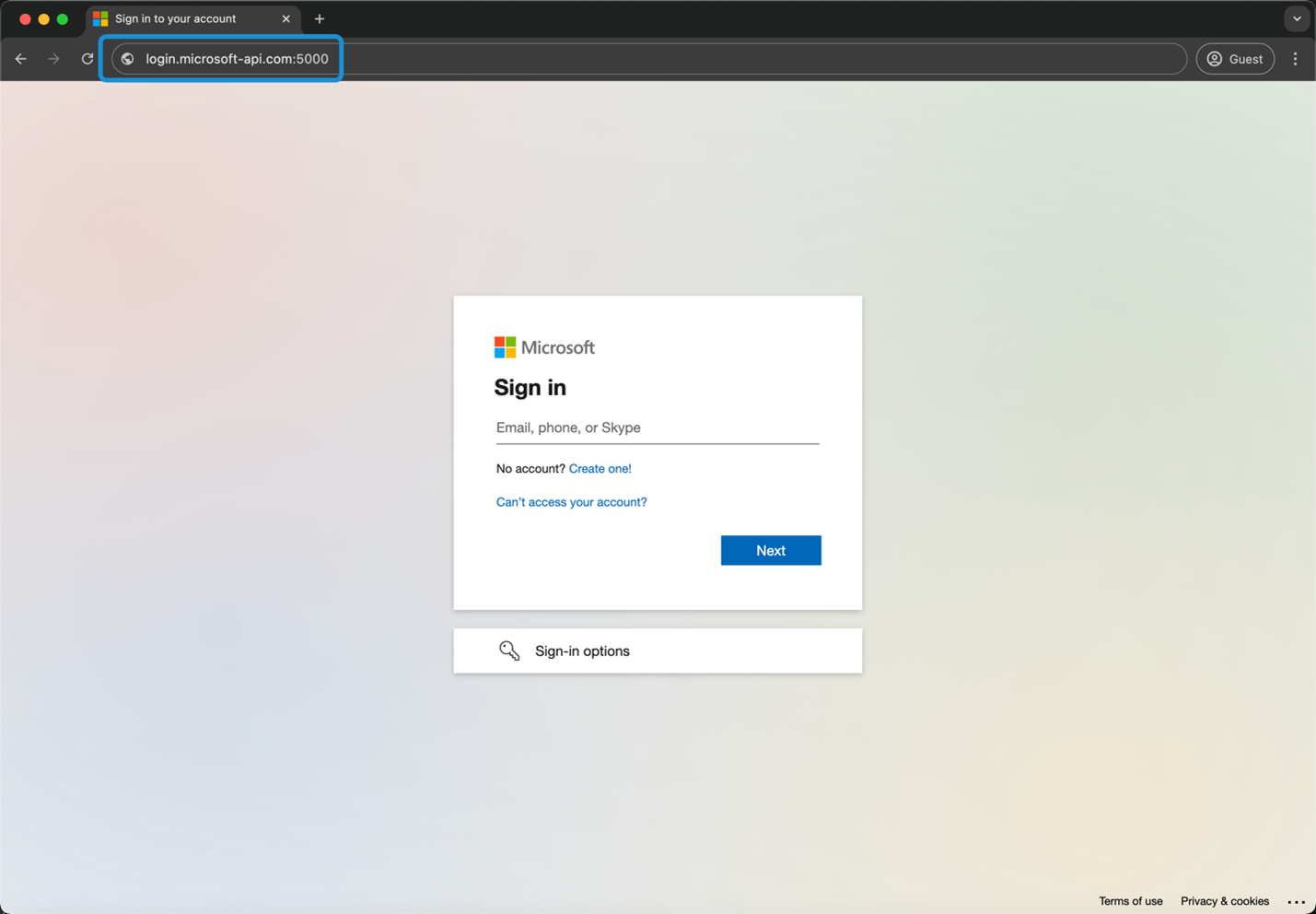Open footer more options ellipsis

click(1296, 902)
